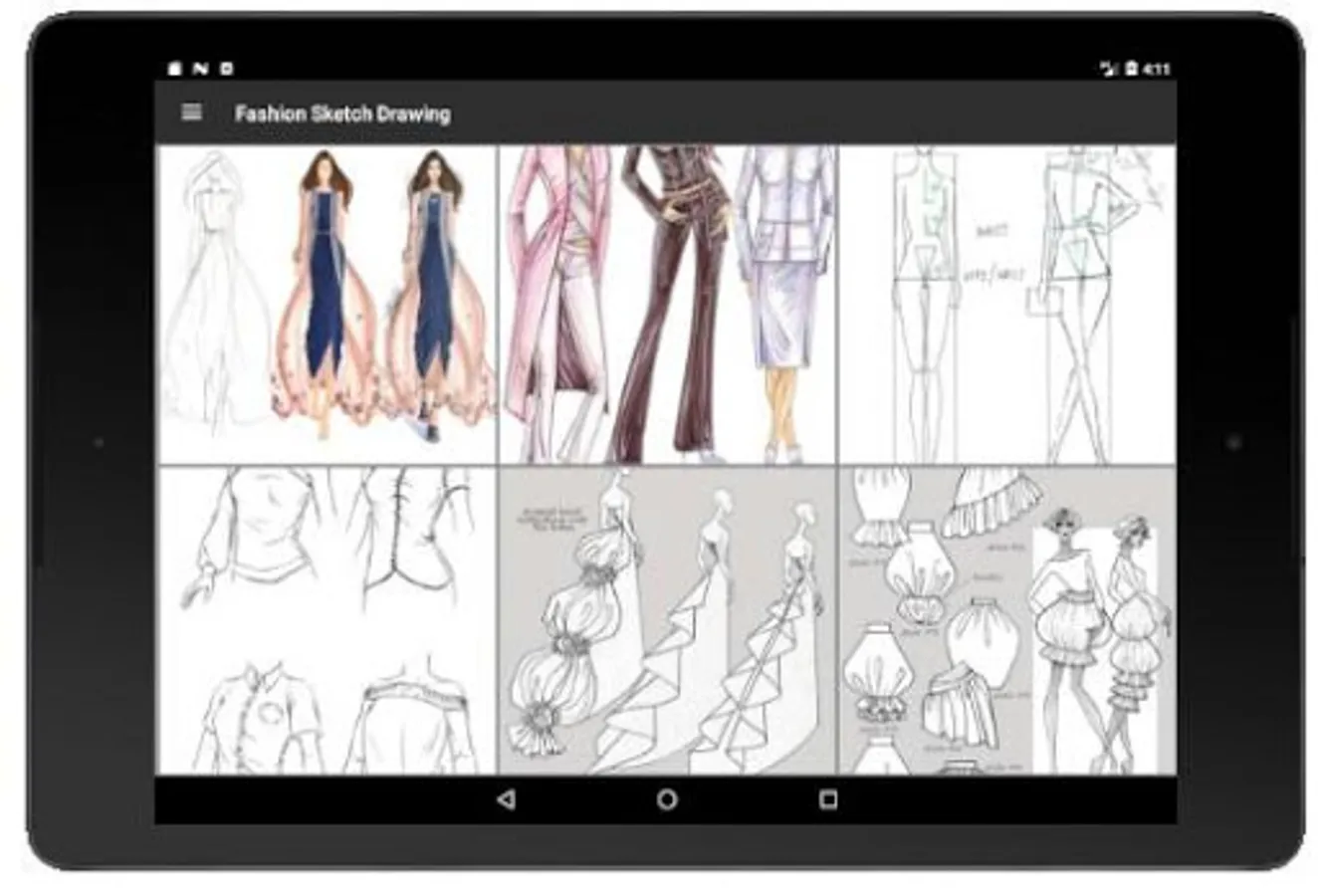Open the recent apps square button

coord(827,799)
